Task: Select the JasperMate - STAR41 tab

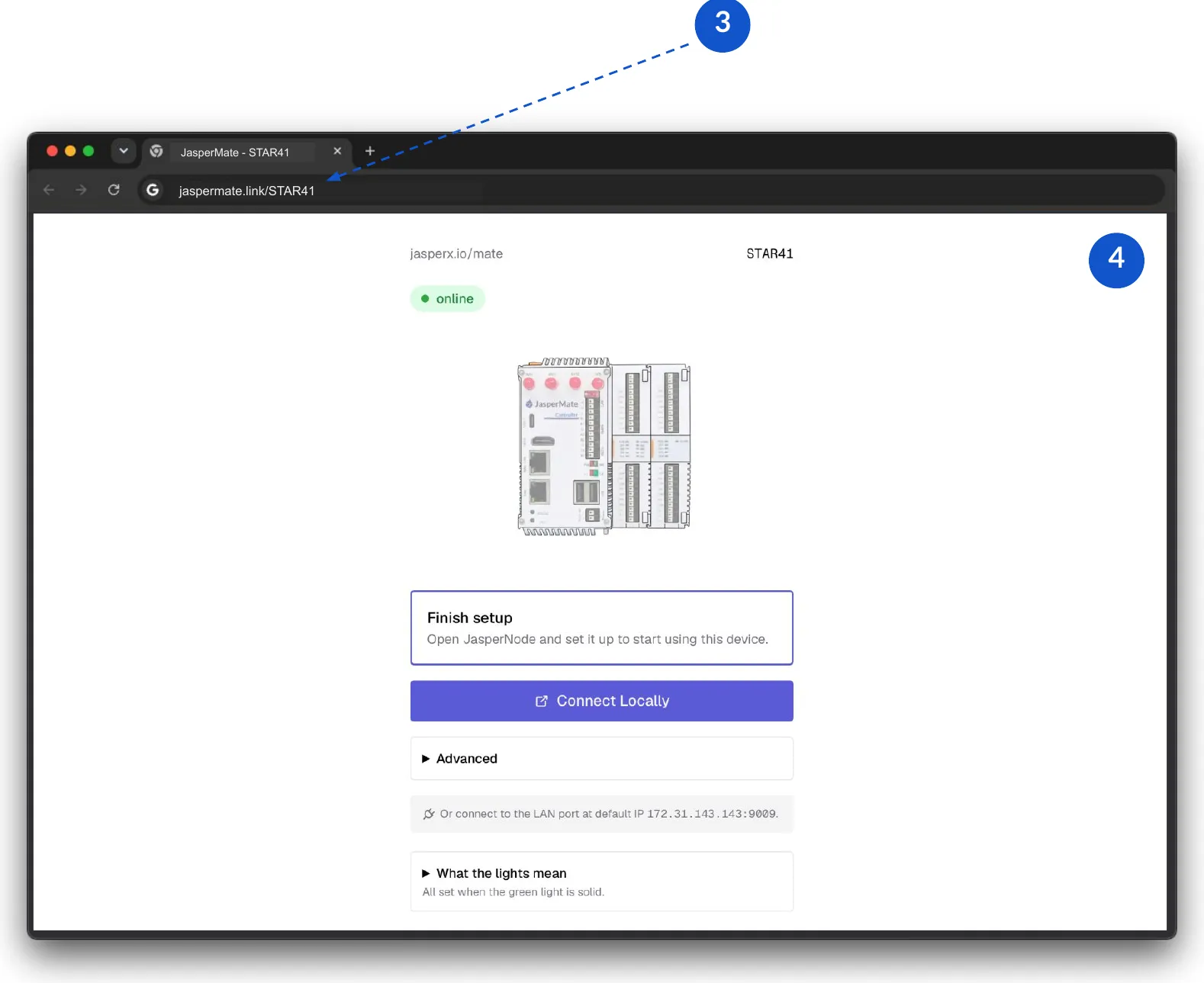Action: tap(246, 152)
